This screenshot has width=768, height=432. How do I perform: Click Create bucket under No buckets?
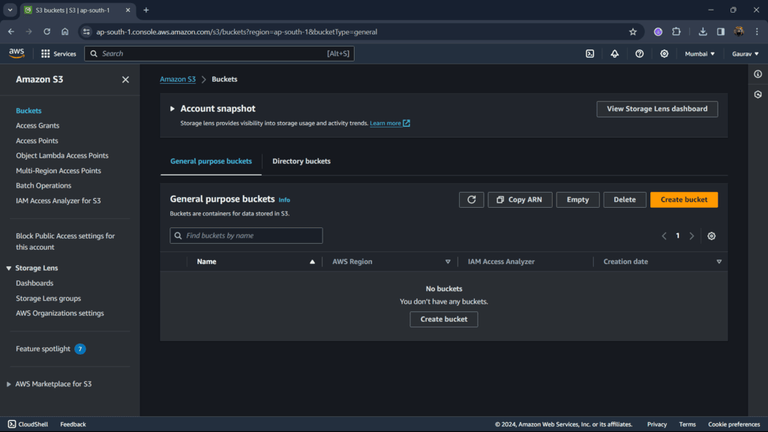click(444, 319)
